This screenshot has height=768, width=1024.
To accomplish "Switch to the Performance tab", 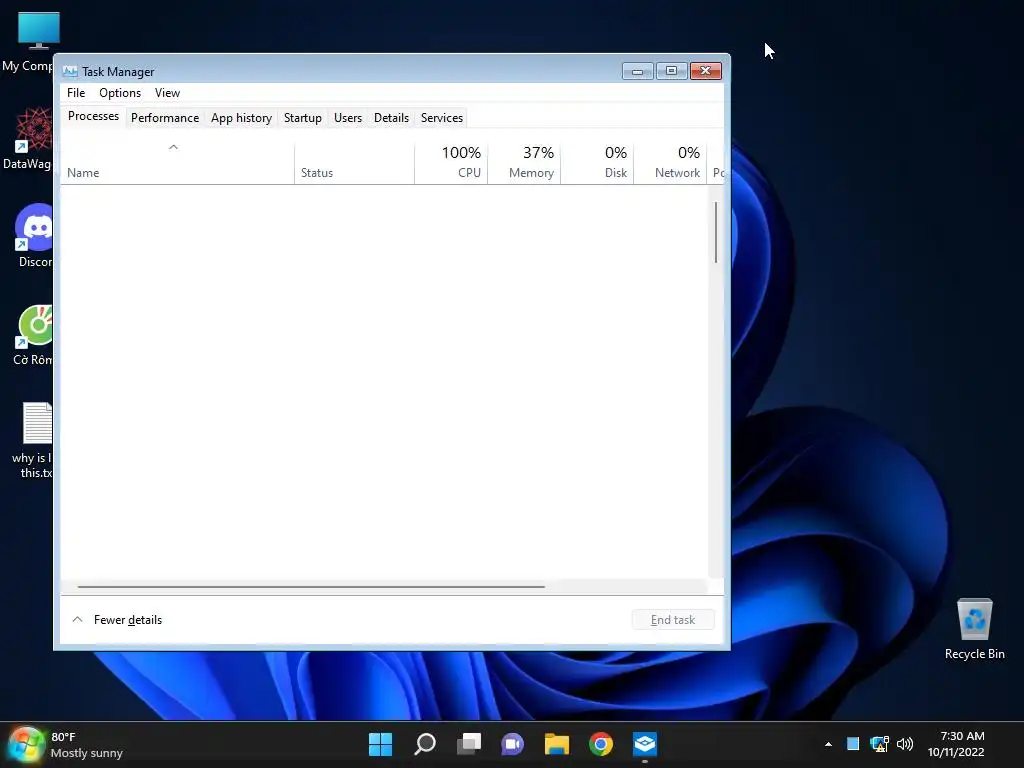I will 165,118.
